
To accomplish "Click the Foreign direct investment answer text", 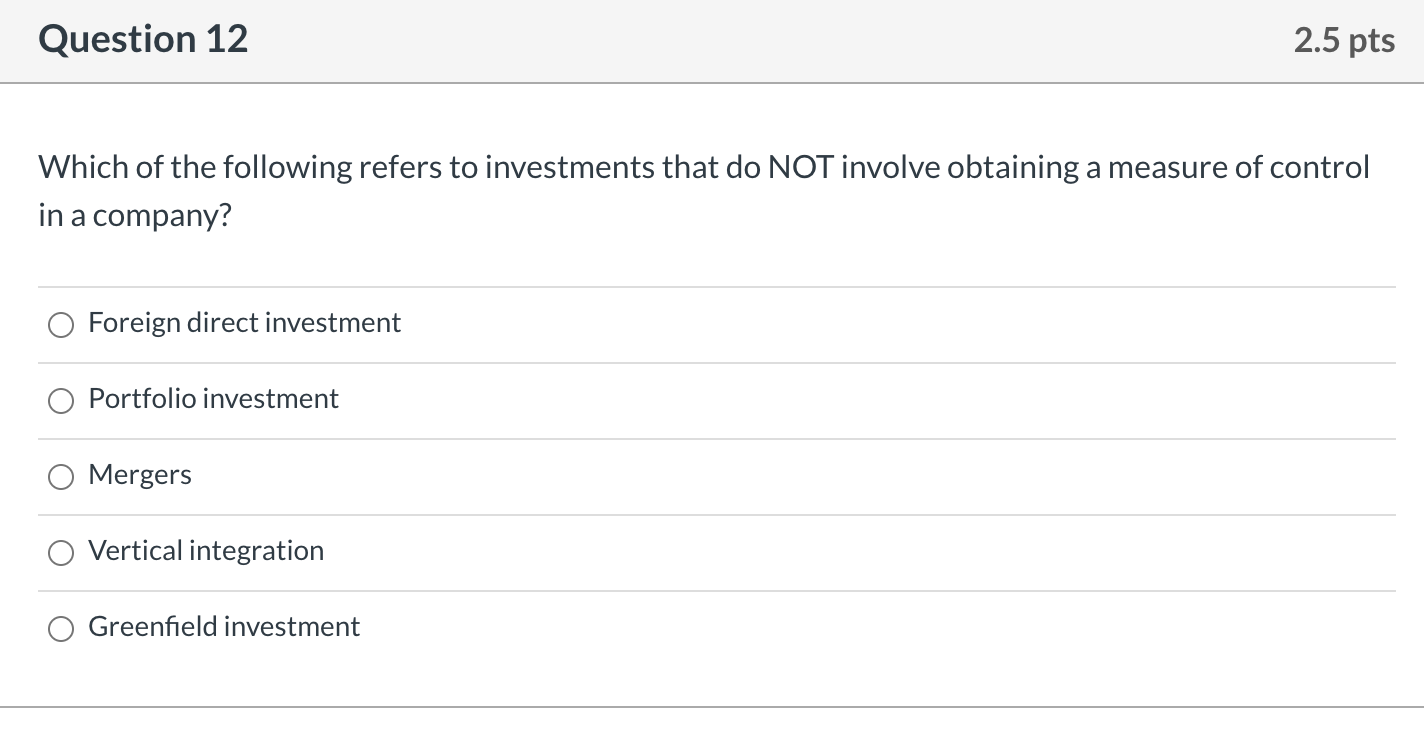I will 244,323.
